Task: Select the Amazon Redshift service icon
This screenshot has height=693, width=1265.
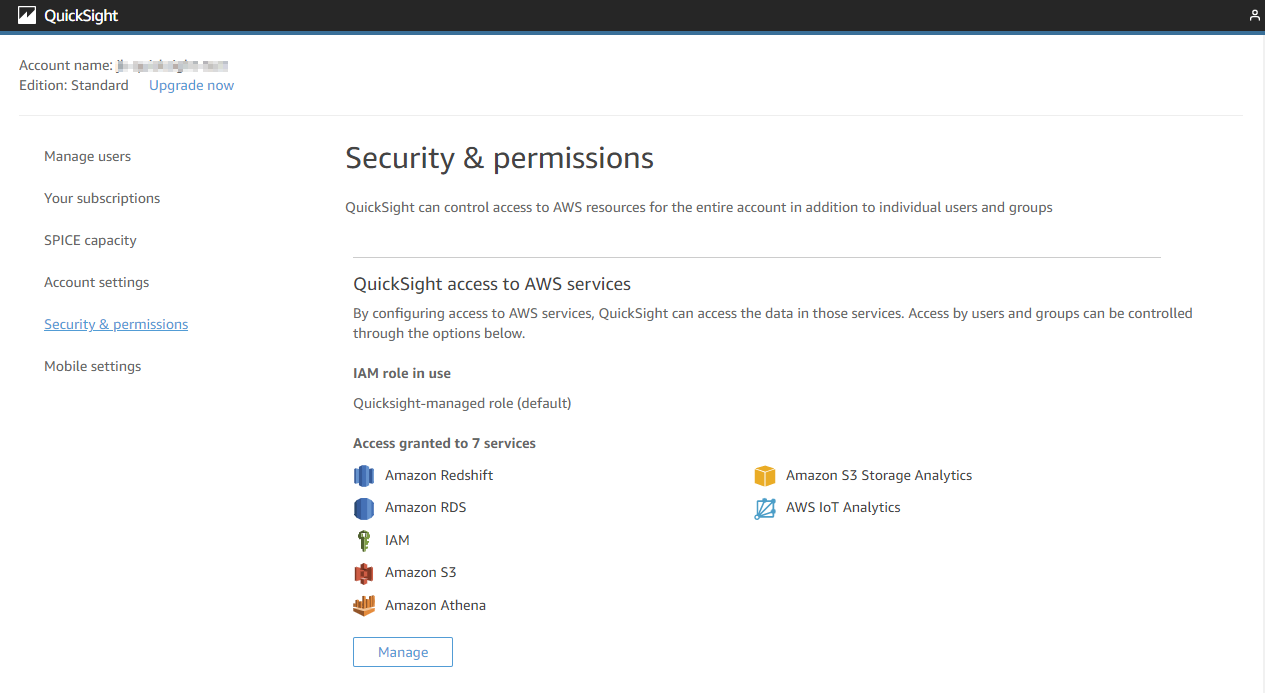Action: tap(363, 475)
